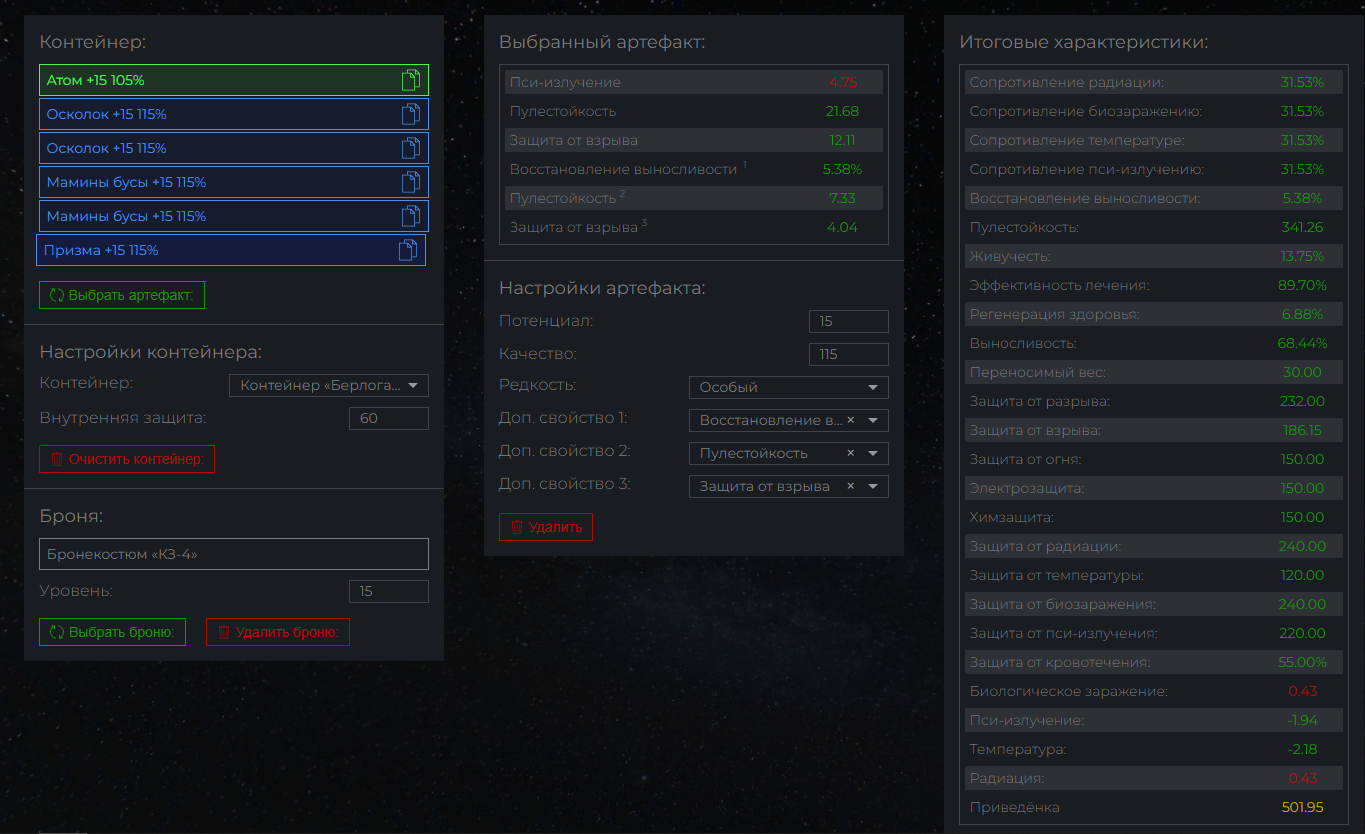The width and height of the screenshot is (1365, 834).
Task: Click the Живучесть 13.75% row
Action: click(x=1154, y=257)
